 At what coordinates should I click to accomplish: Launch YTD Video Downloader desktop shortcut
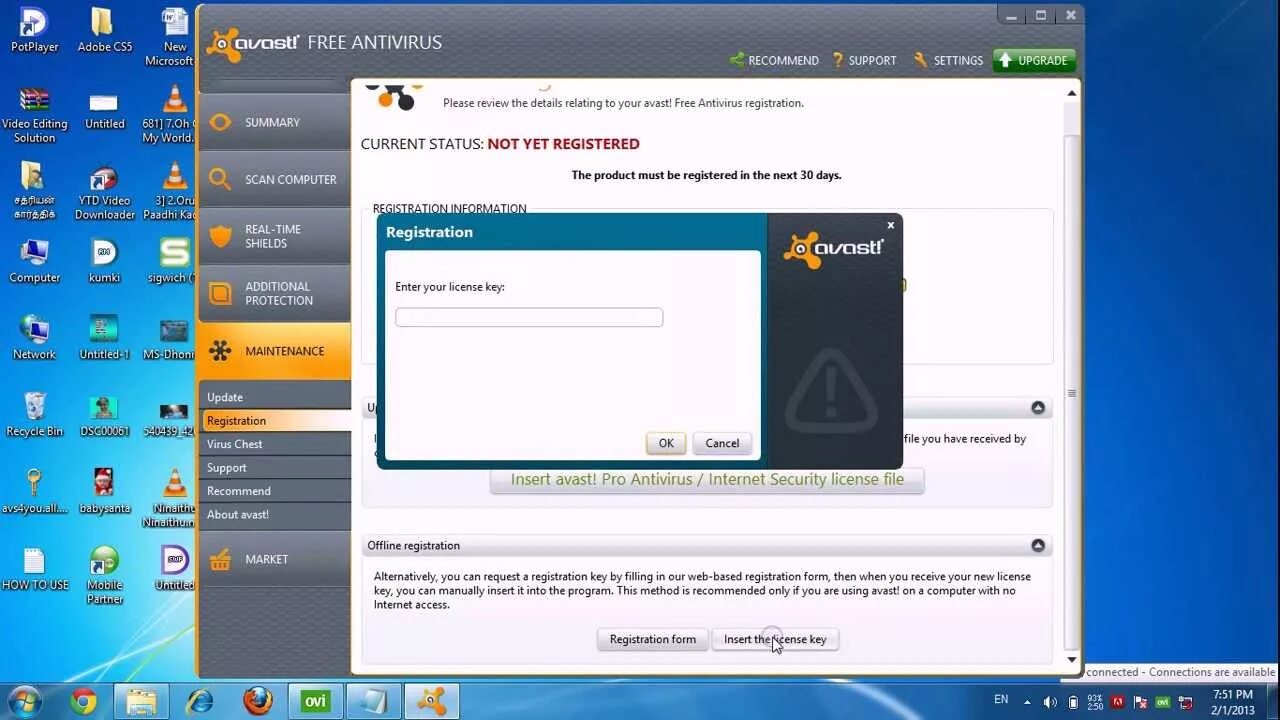point(104,192)
